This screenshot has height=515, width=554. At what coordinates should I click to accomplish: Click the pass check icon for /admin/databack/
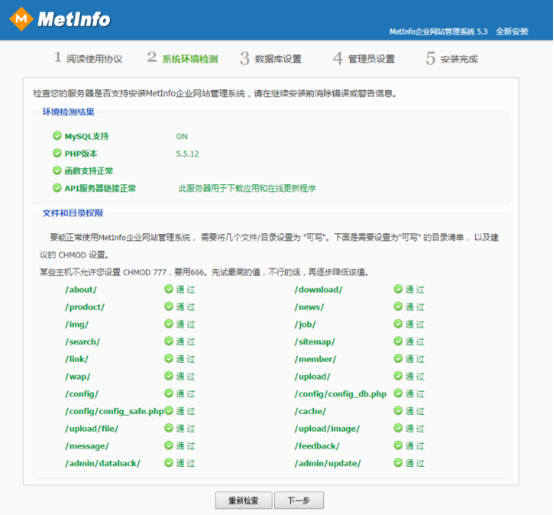click(x=169, y=463)
